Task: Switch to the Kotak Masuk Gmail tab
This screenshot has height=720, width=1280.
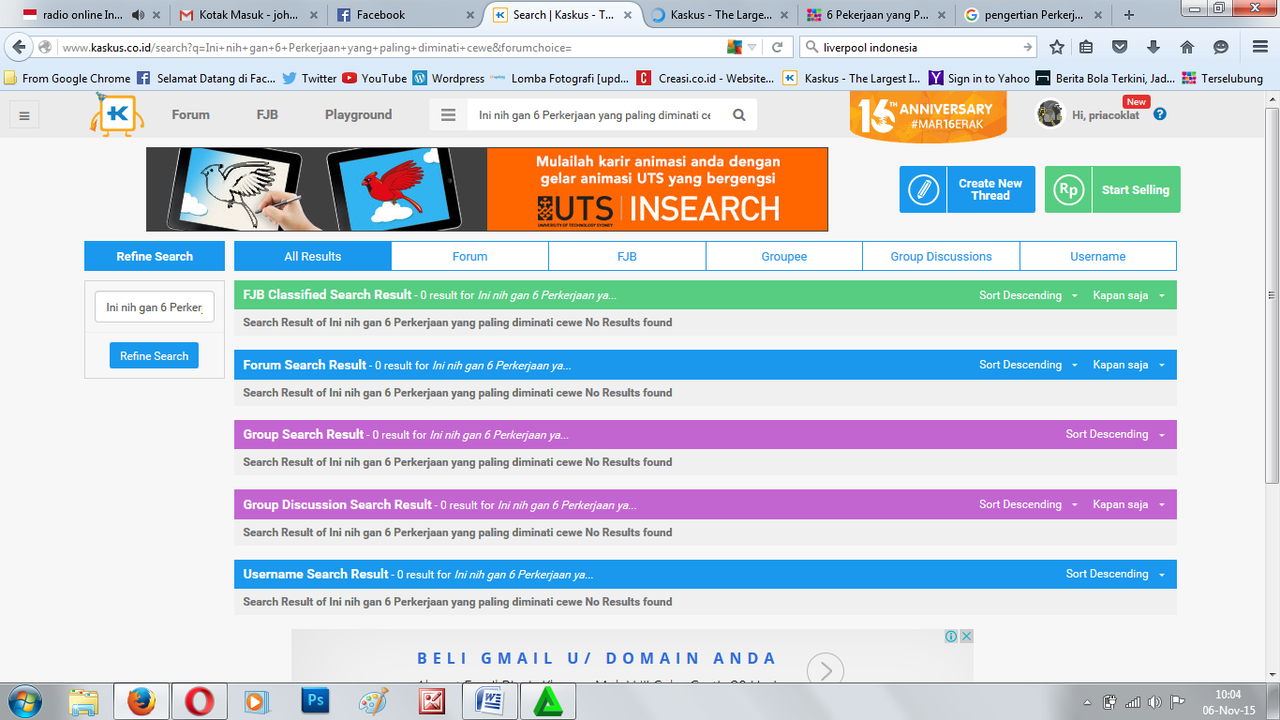Action: pyautogui.click(x=247, y=15)
